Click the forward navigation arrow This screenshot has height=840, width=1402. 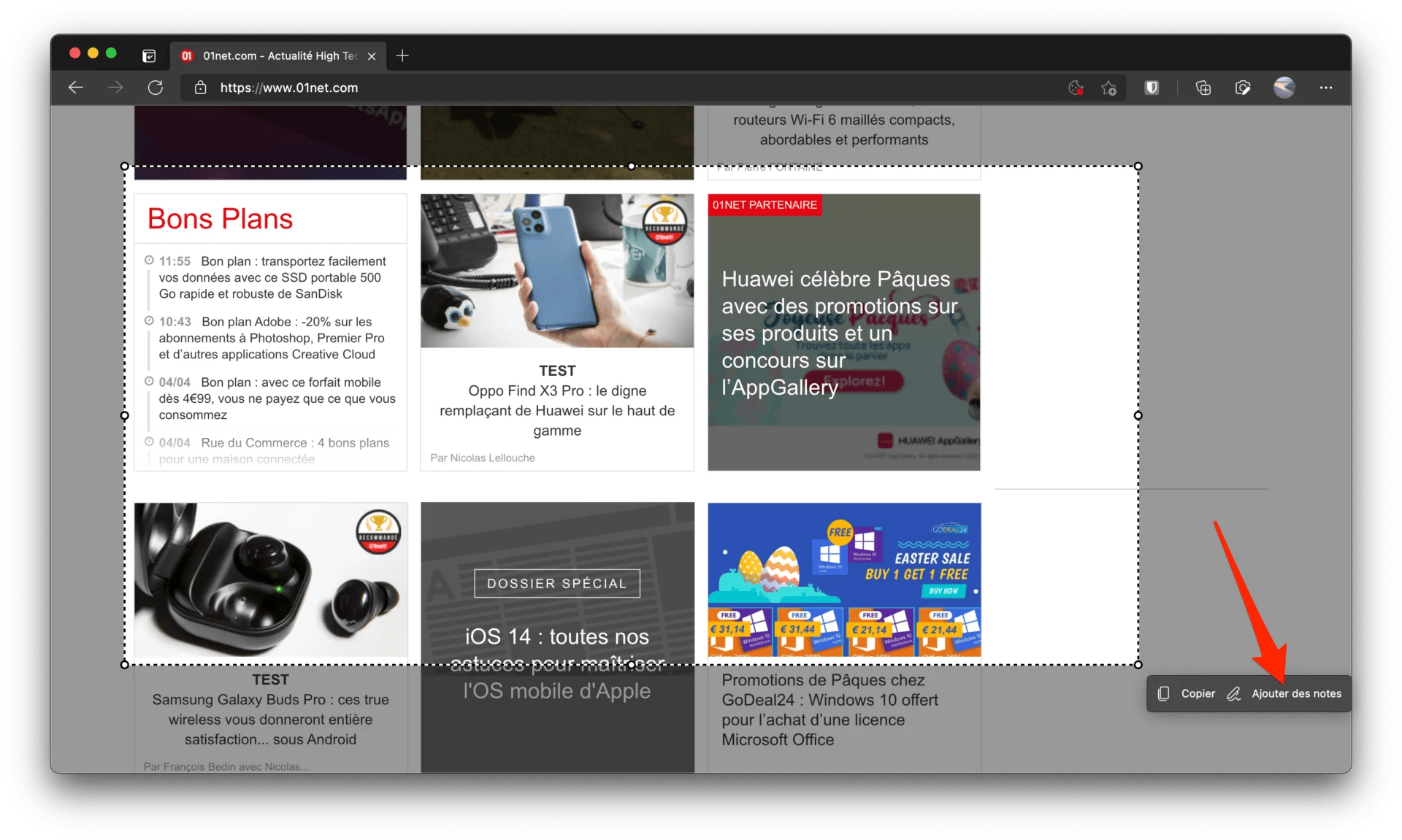[x=115, y=88]
